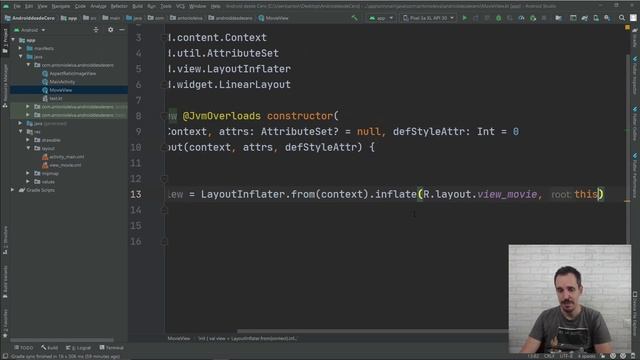Image resolution: width=640 pixels, height=360 pixels.
Task: Click the horizontal scrollbar below the editor
Action: pos(372,331)
